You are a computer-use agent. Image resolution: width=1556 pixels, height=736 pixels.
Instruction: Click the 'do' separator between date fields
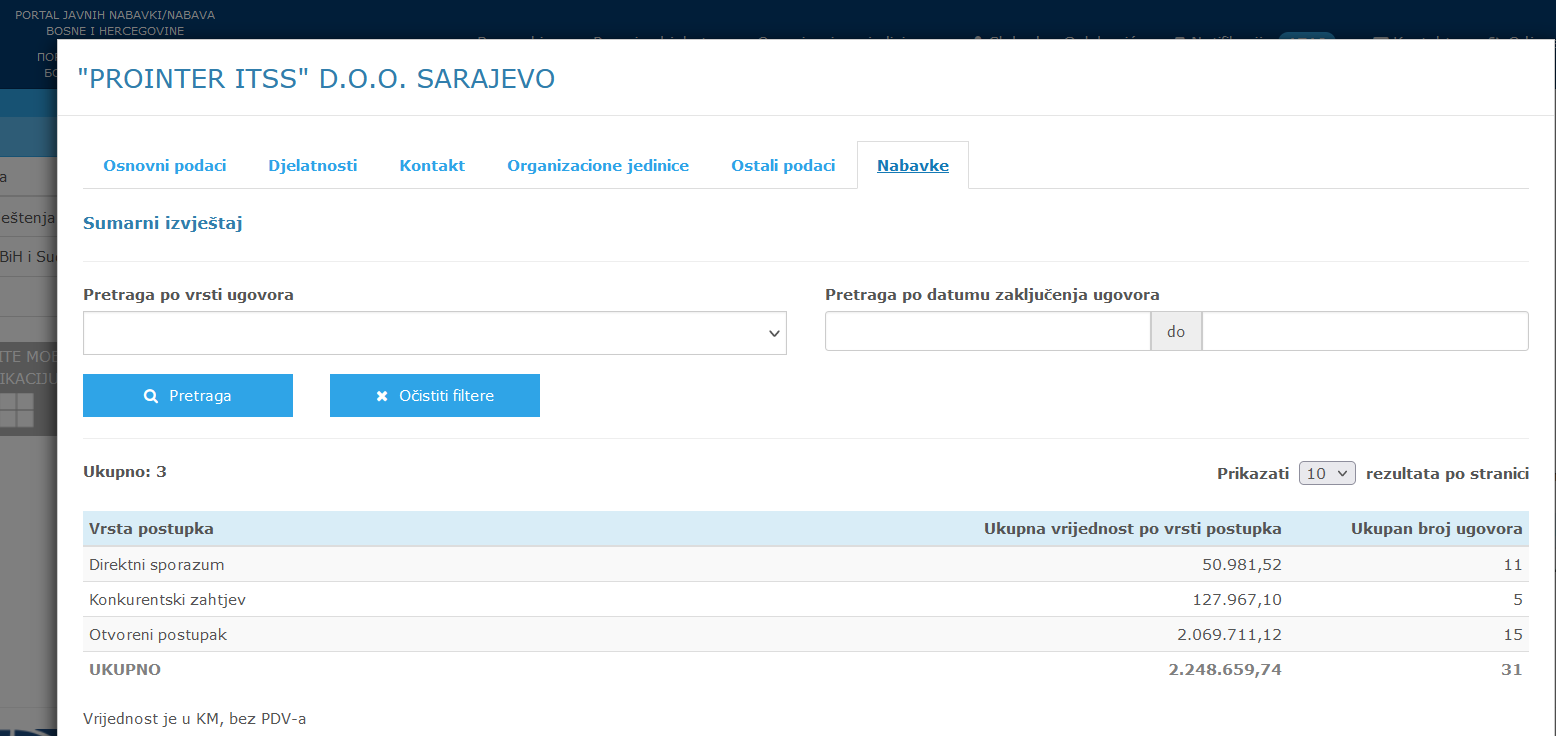click(x=1176, y=331)
